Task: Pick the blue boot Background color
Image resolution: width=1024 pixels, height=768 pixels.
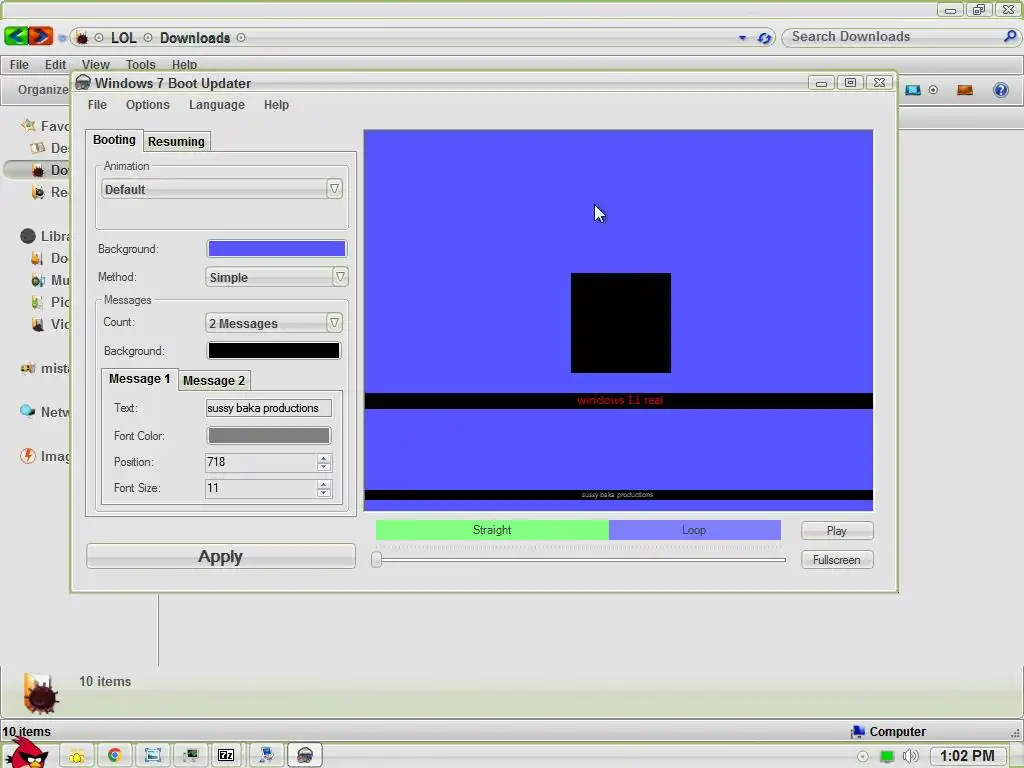Action: 277,249
